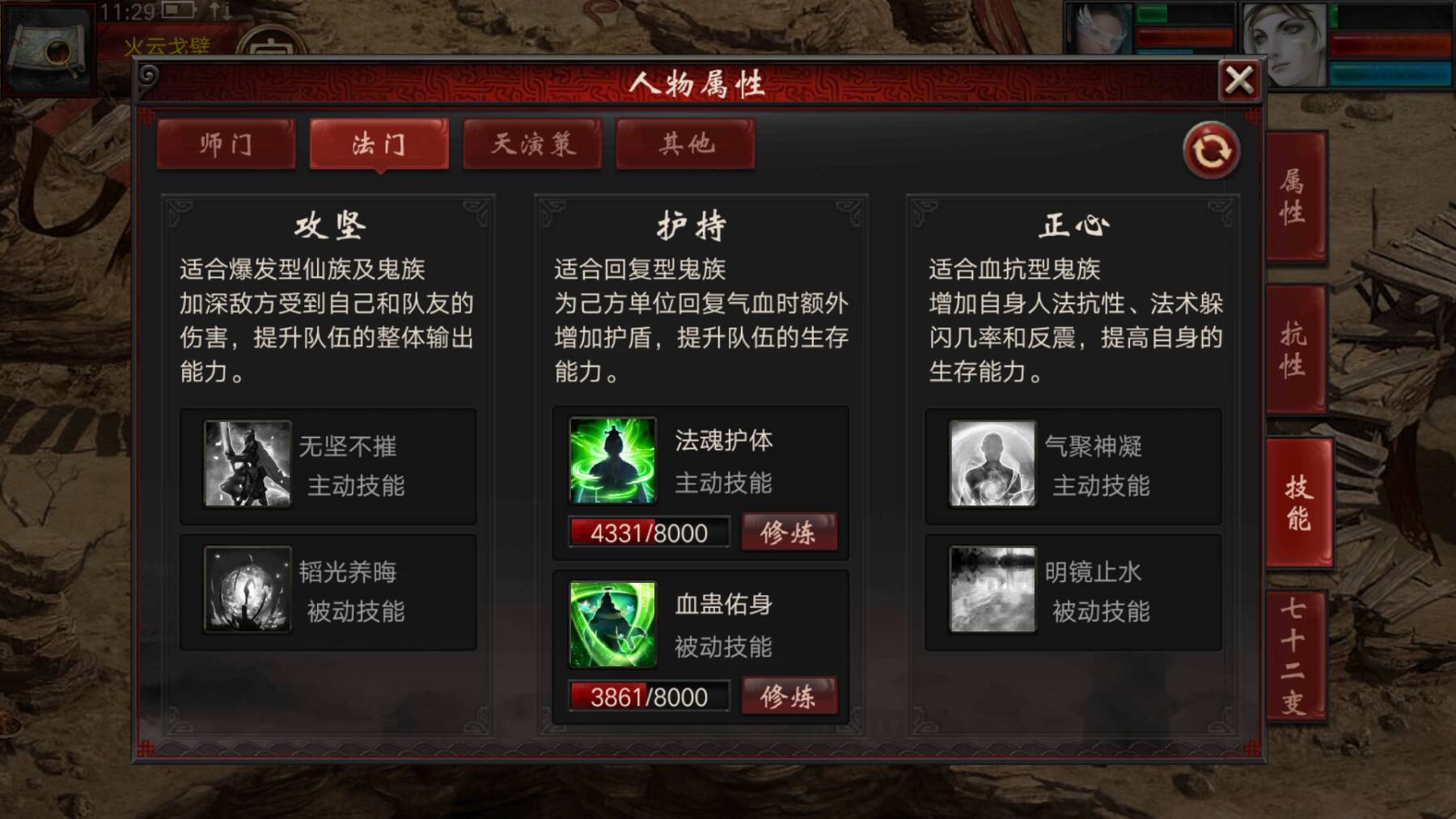
Task: Tap the 血蛊佑身 skill icon
Action: click(x=612, y=625)
